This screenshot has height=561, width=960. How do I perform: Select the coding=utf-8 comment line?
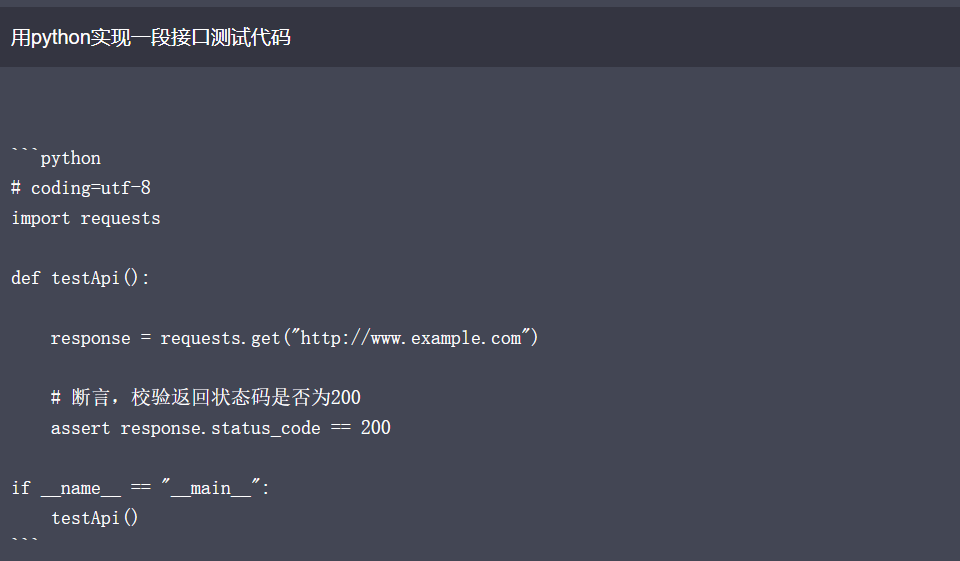point(81,188)
